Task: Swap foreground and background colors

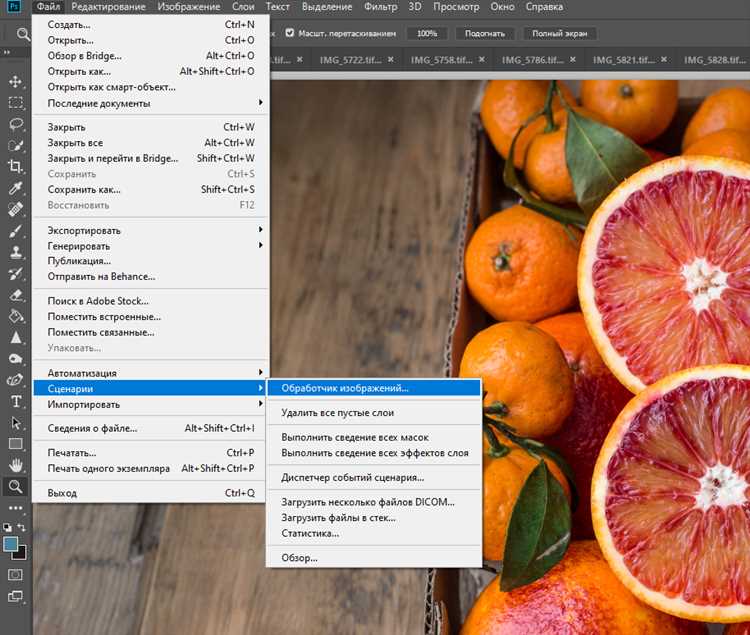Action: coord(22,527)
